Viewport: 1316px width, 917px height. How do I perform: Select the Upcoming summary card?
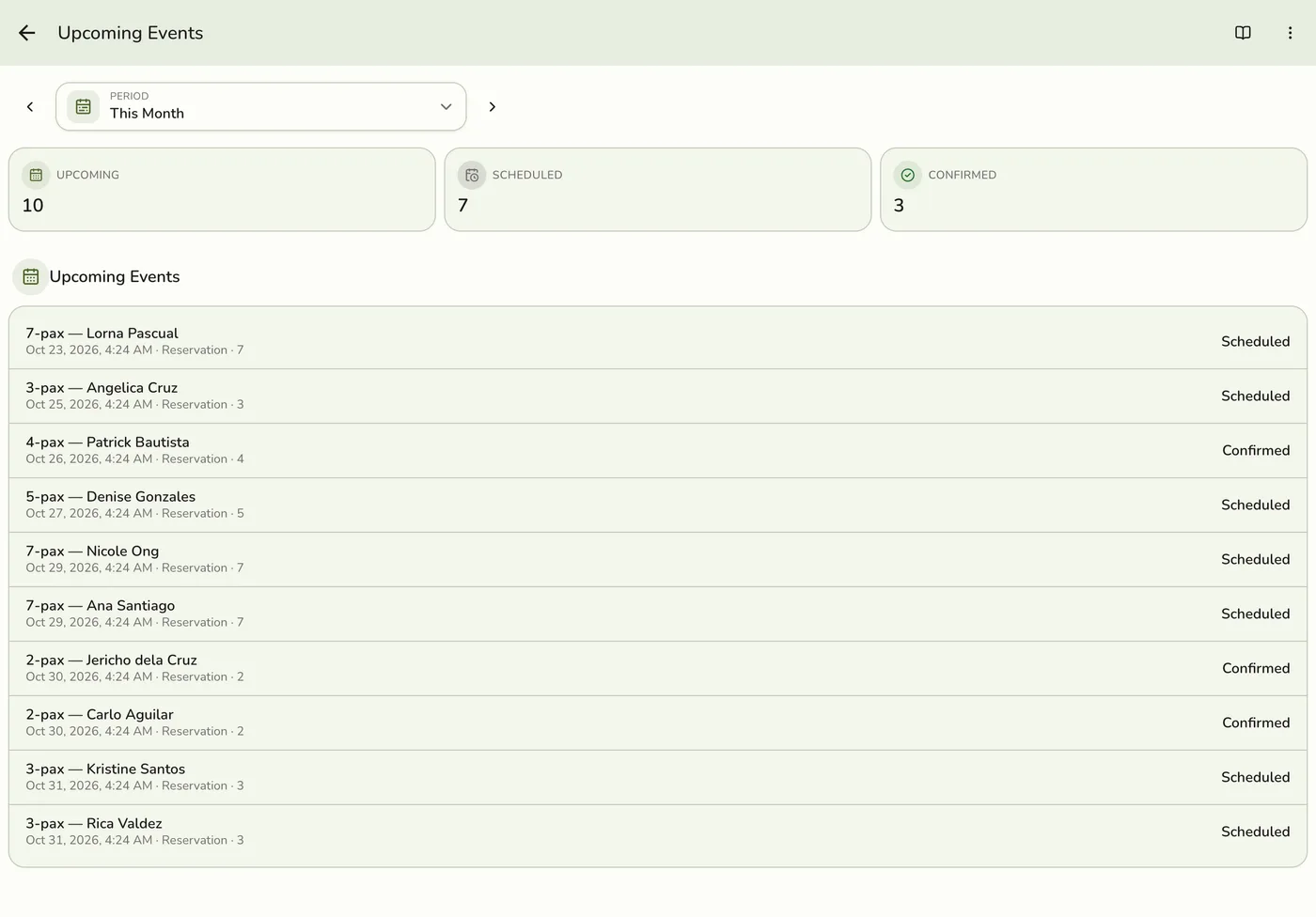[x=222, y=190]
